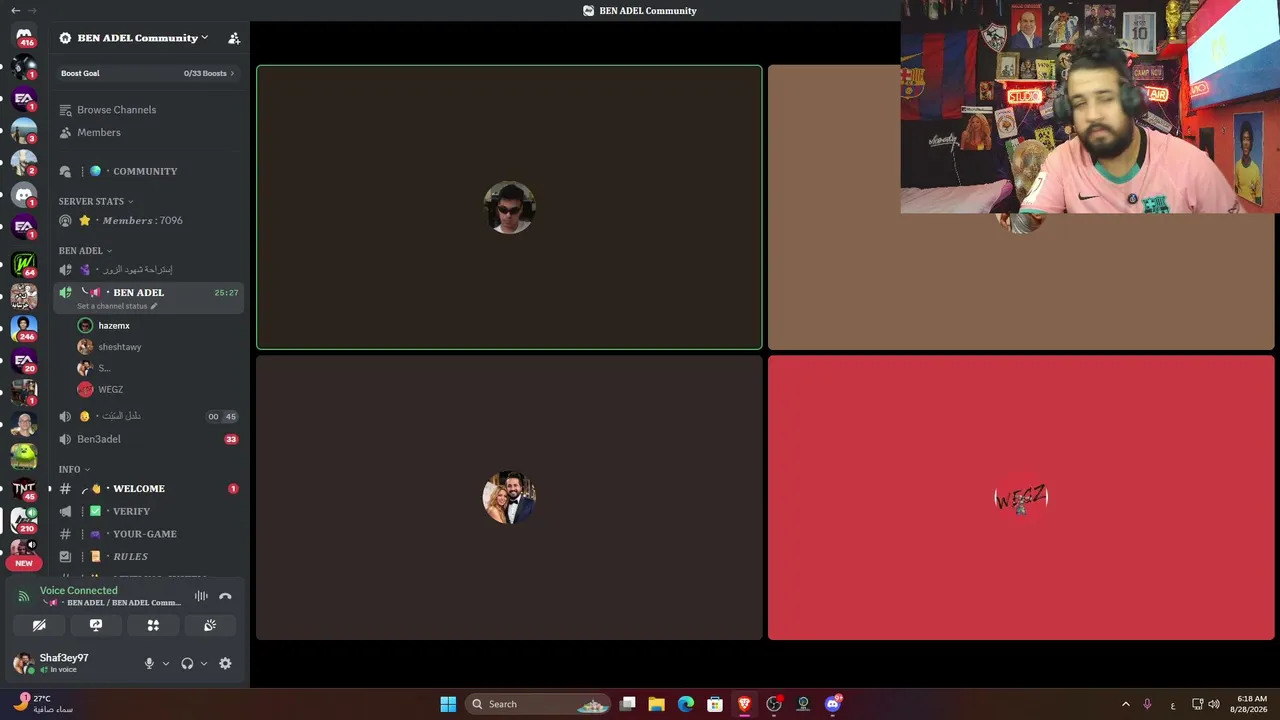
Task: Focus the couple-photo avatar video tile
Action: (509, 498)
